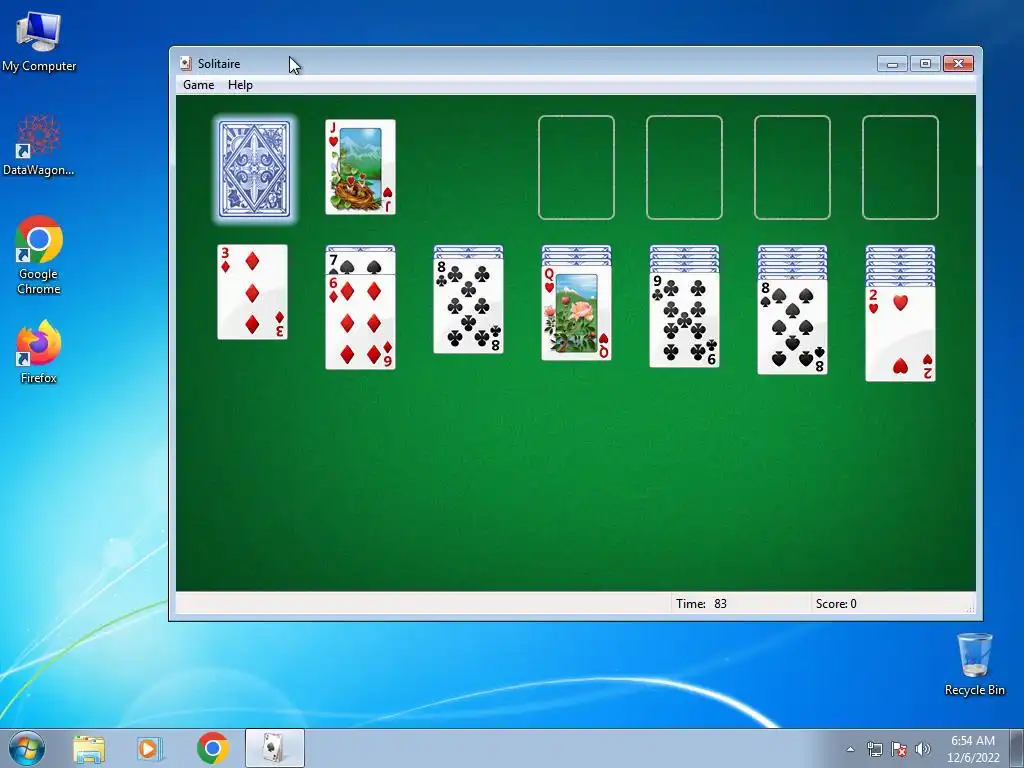Click the volume speaker tray icon
The height and width of the screenshot is (768, 1024).
[x=922, y=749]
